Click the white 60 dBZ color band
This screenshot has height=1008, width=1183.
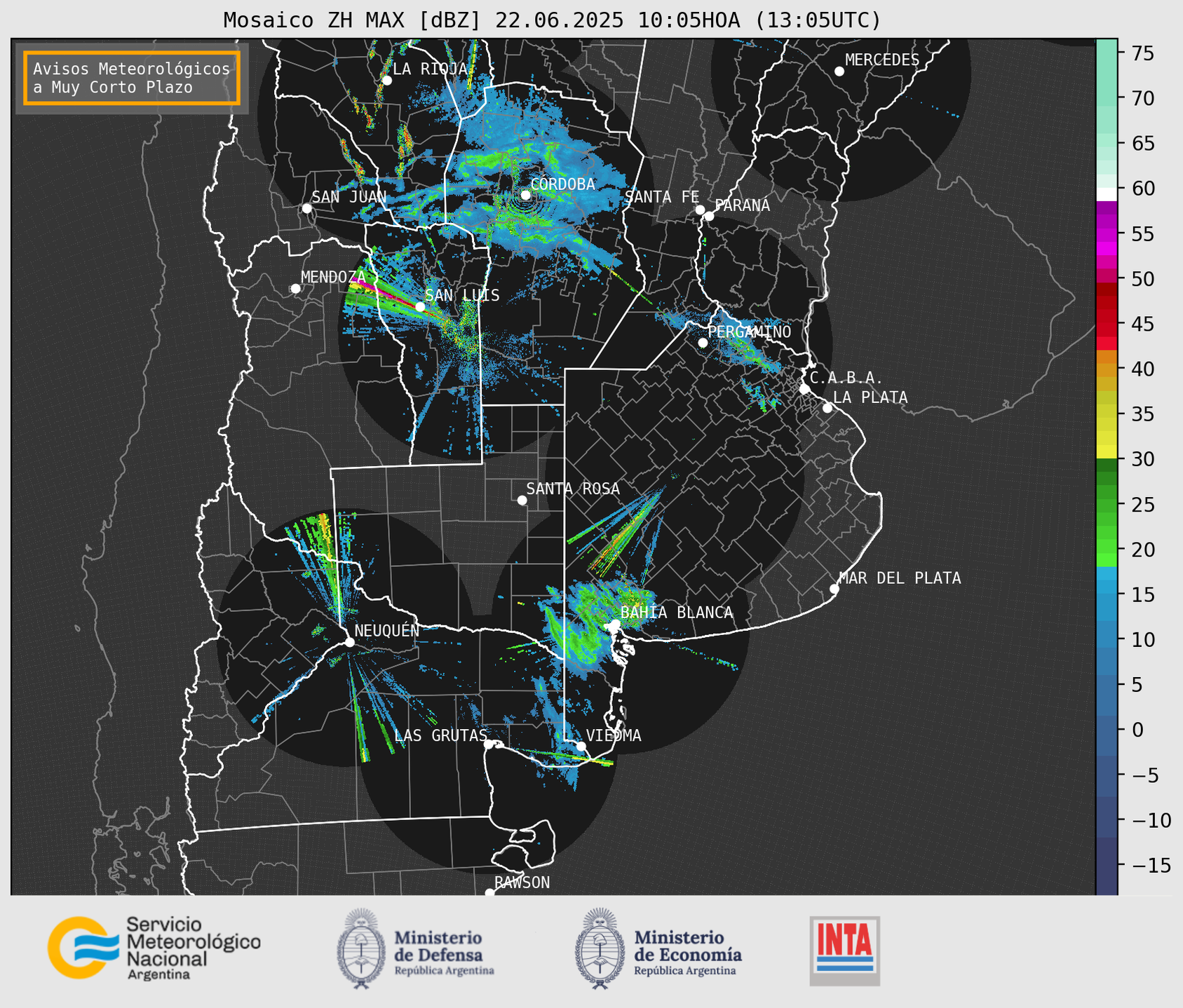coord(1107,194)
